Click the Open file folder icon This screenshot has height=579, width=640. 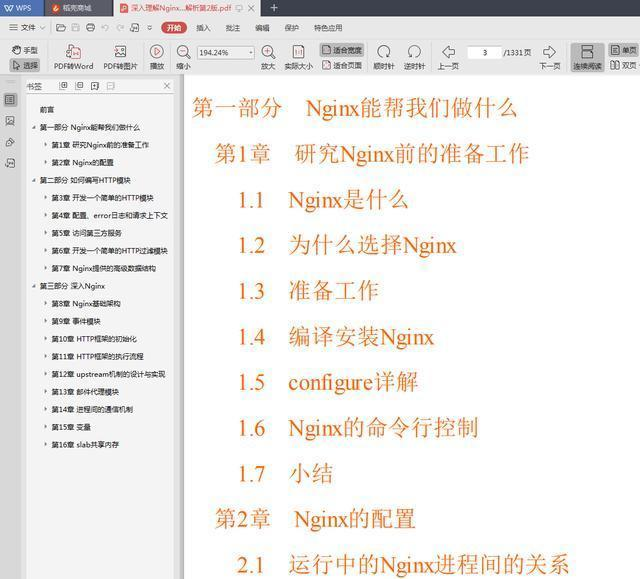[61, 28]
